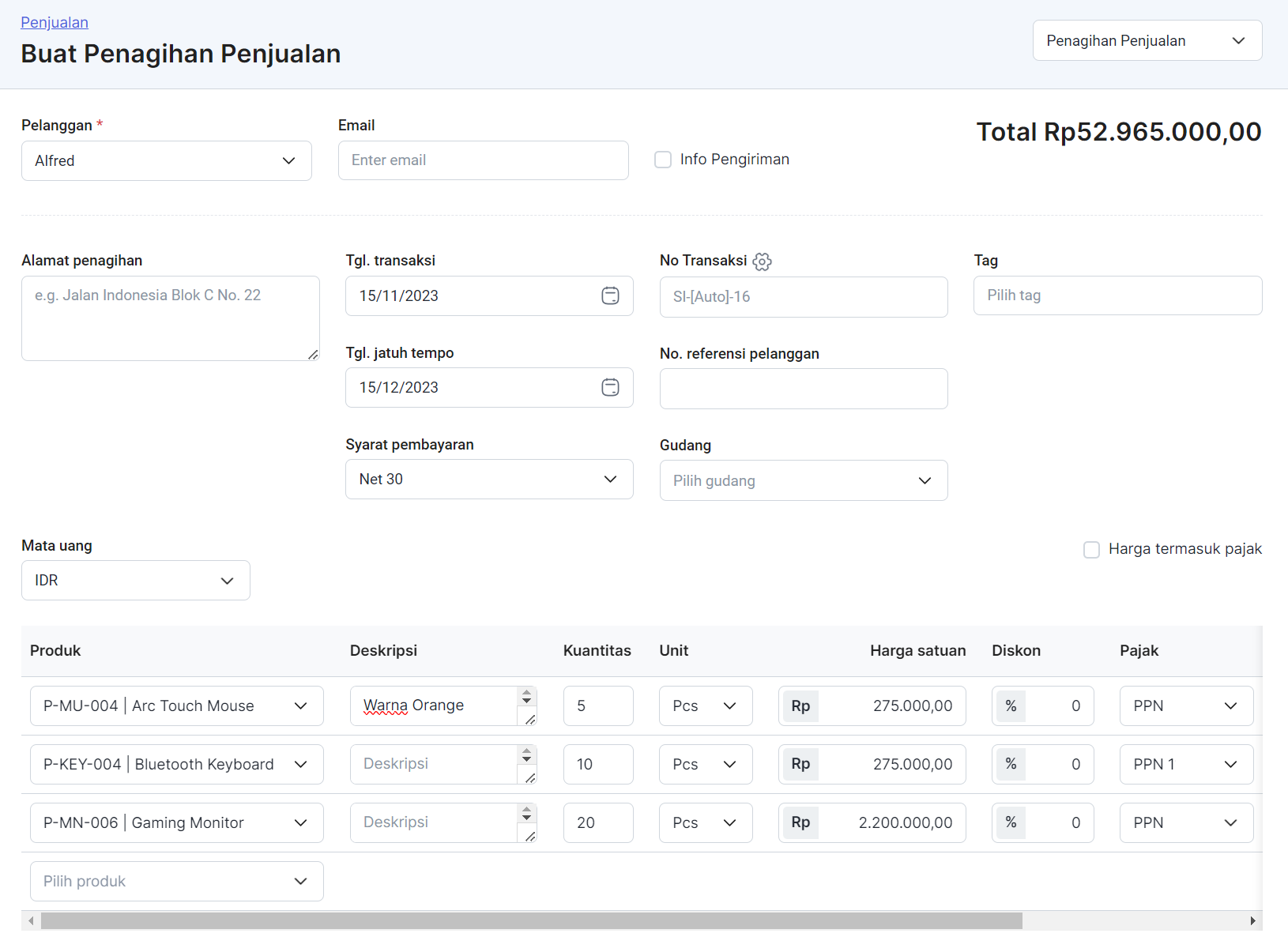The image size is (1288, 952).
Task: Click the left arrow of horizontal scrollbar
Action: point(31,920)
